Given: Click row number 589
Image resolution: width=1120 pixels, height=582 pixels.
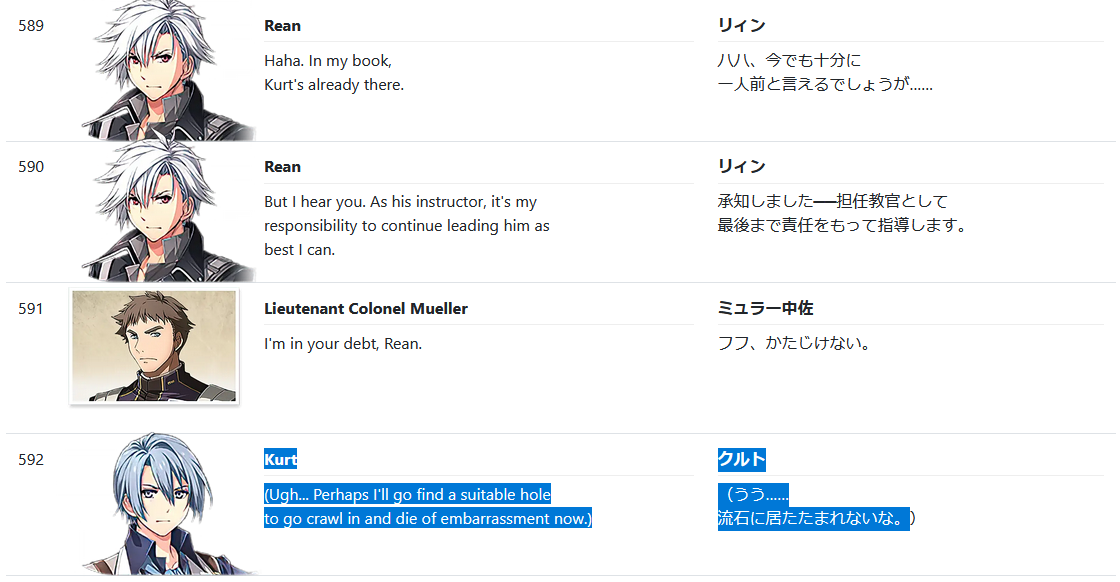Looking at the screenshot, I should point(31,26).
